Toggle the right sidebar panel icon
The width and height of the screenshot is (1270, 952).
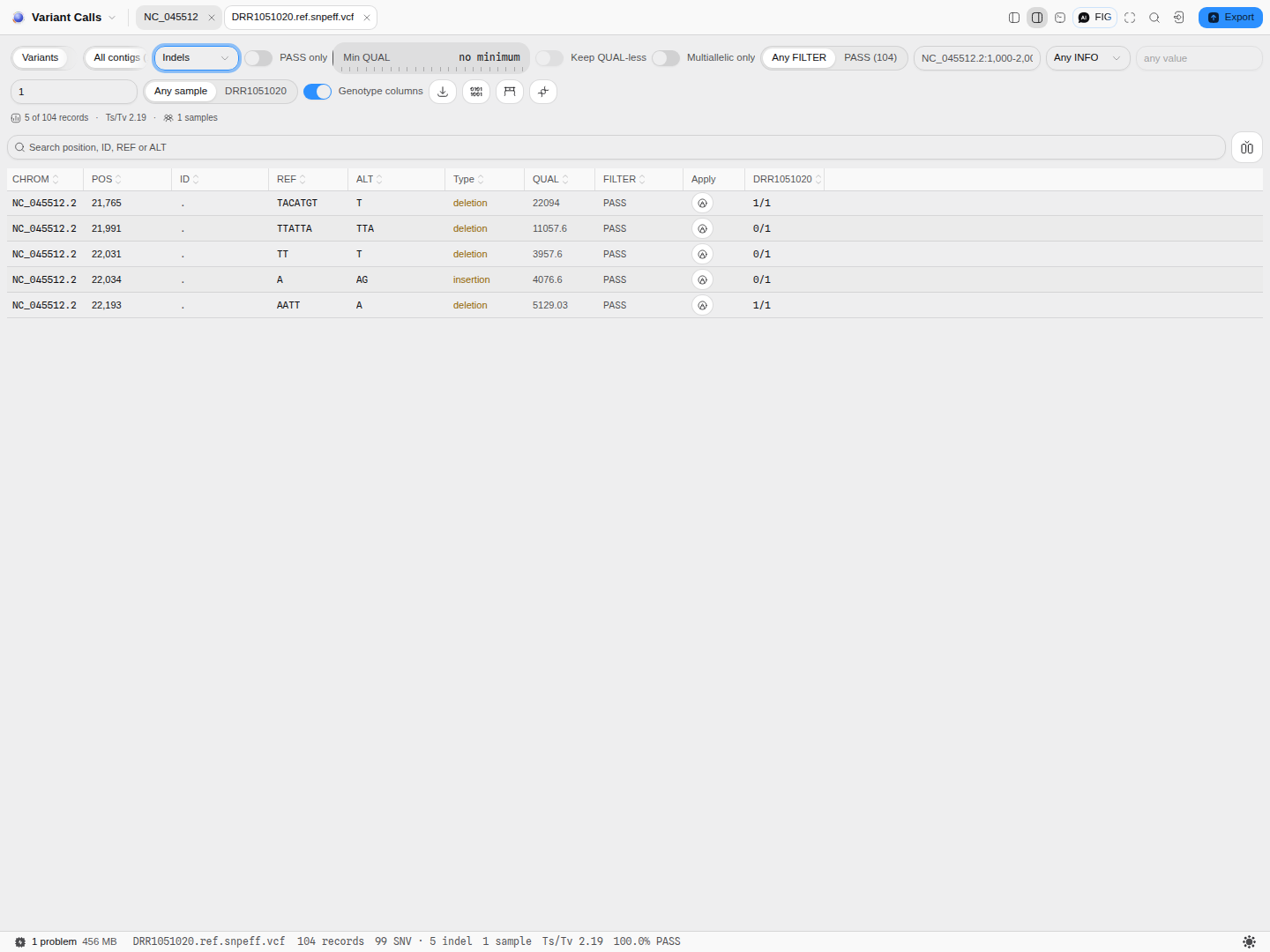[x=1037, y=18]
